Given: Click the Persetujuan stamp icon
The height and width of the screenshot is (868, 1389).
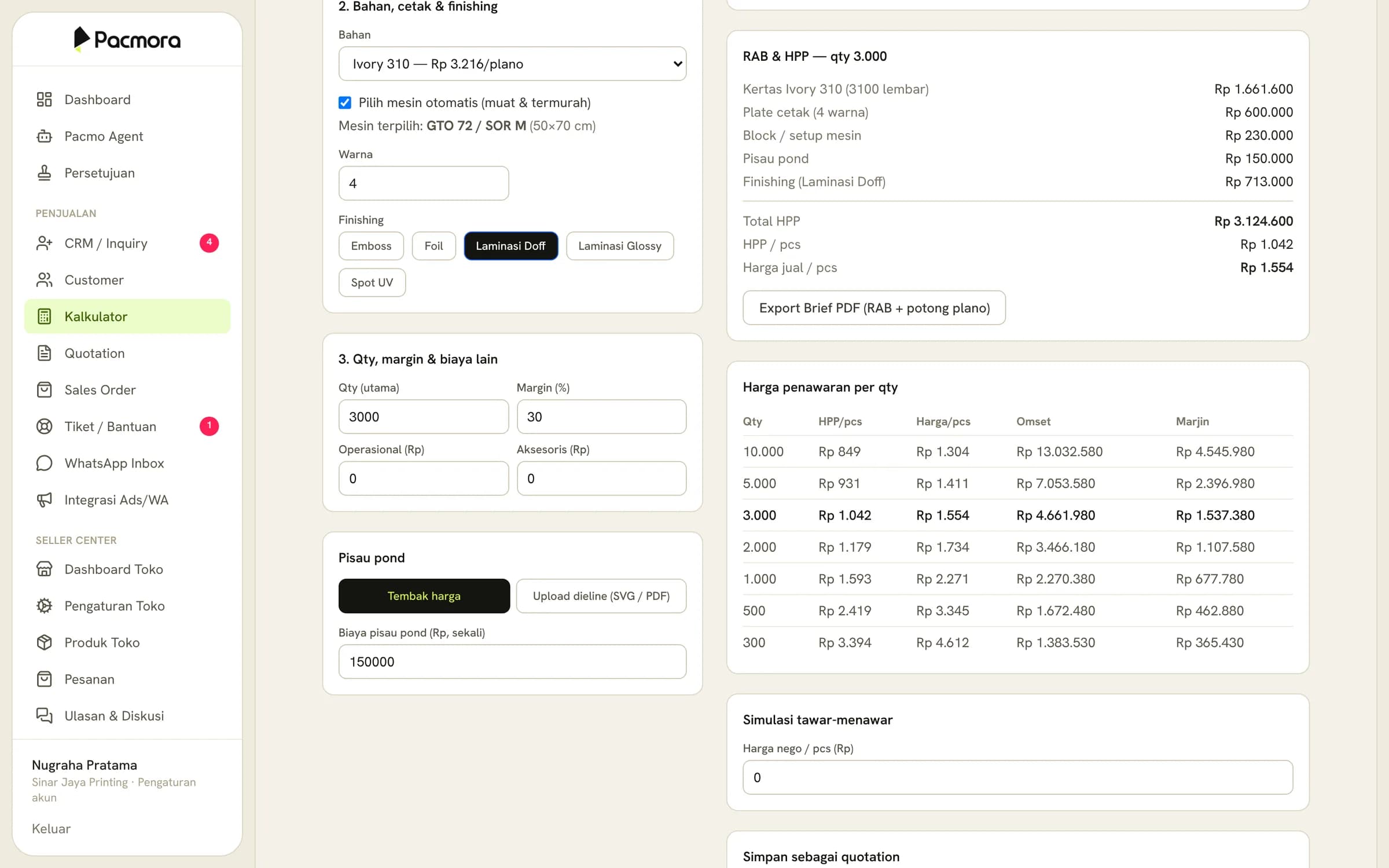Looking at the screenshot, I should click(x=44, y=172).
